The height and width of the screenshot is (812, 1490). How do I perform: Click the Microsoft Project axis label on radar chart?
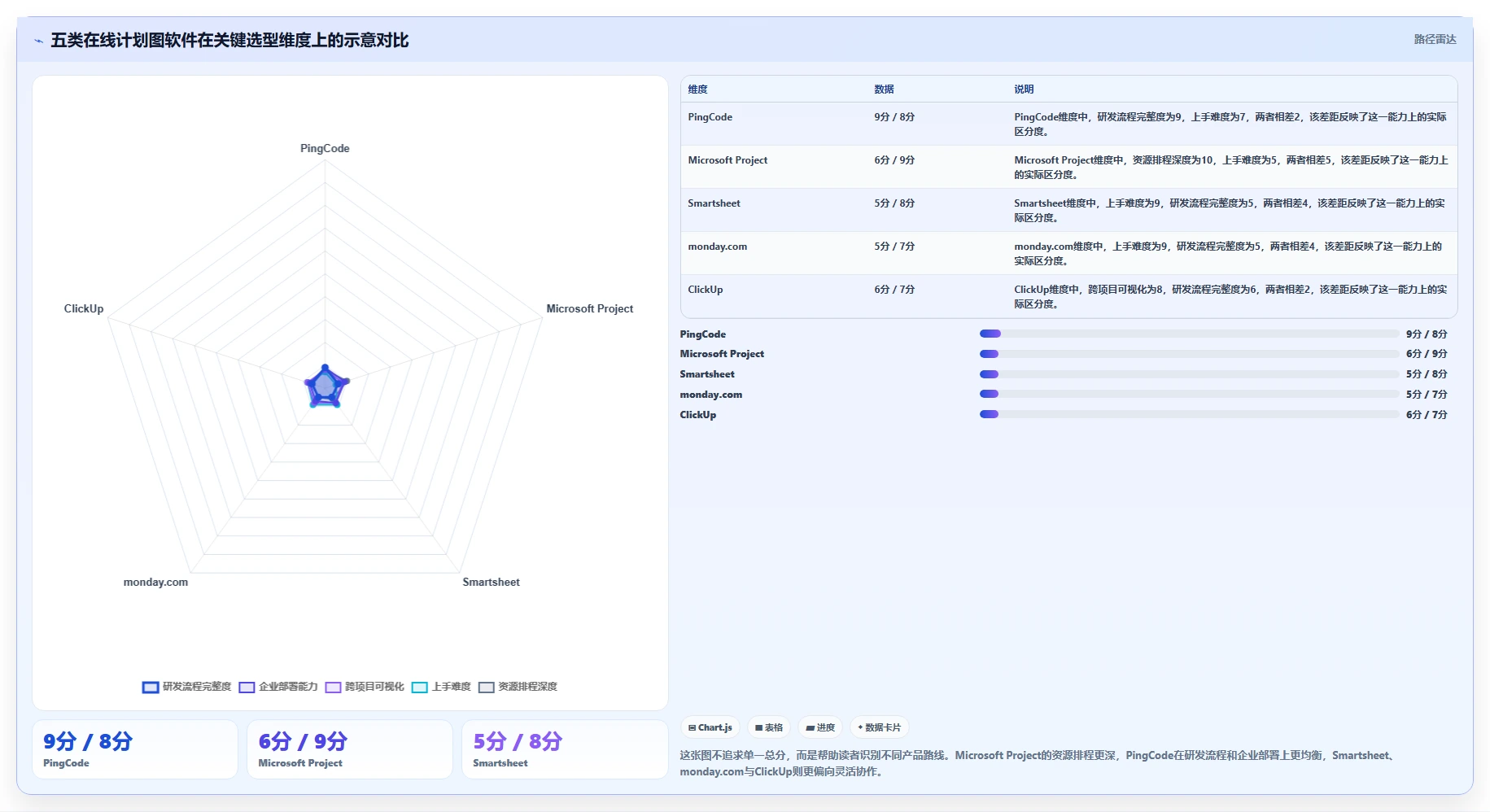(589, 308)
